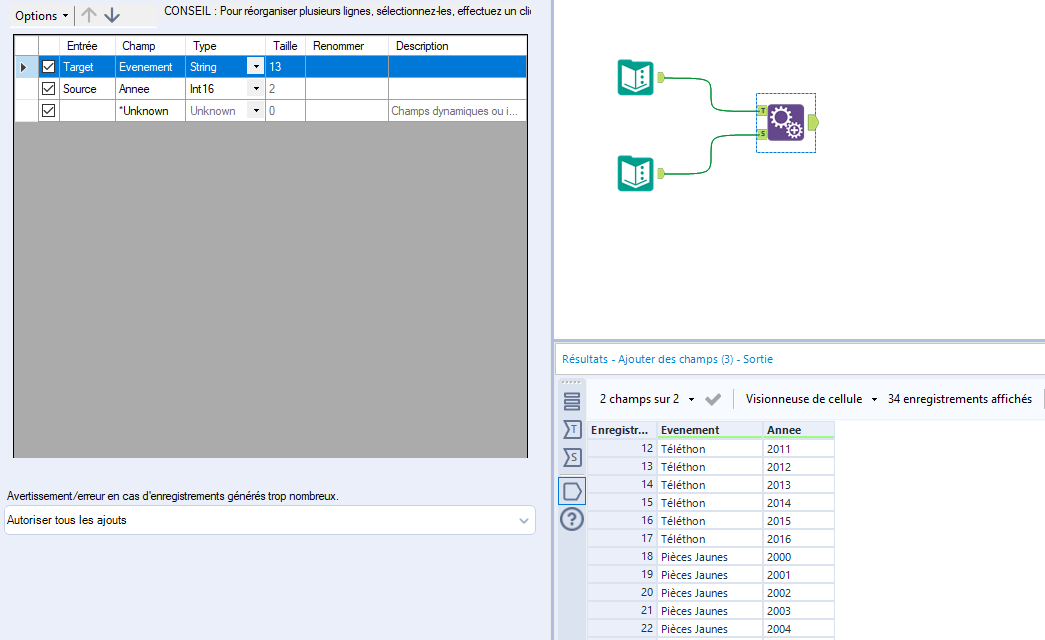Image resolution: width=1045 pixels, height=640 pixels.
Task: Click the top Input Data tool
Action: (x=635, y=77)
